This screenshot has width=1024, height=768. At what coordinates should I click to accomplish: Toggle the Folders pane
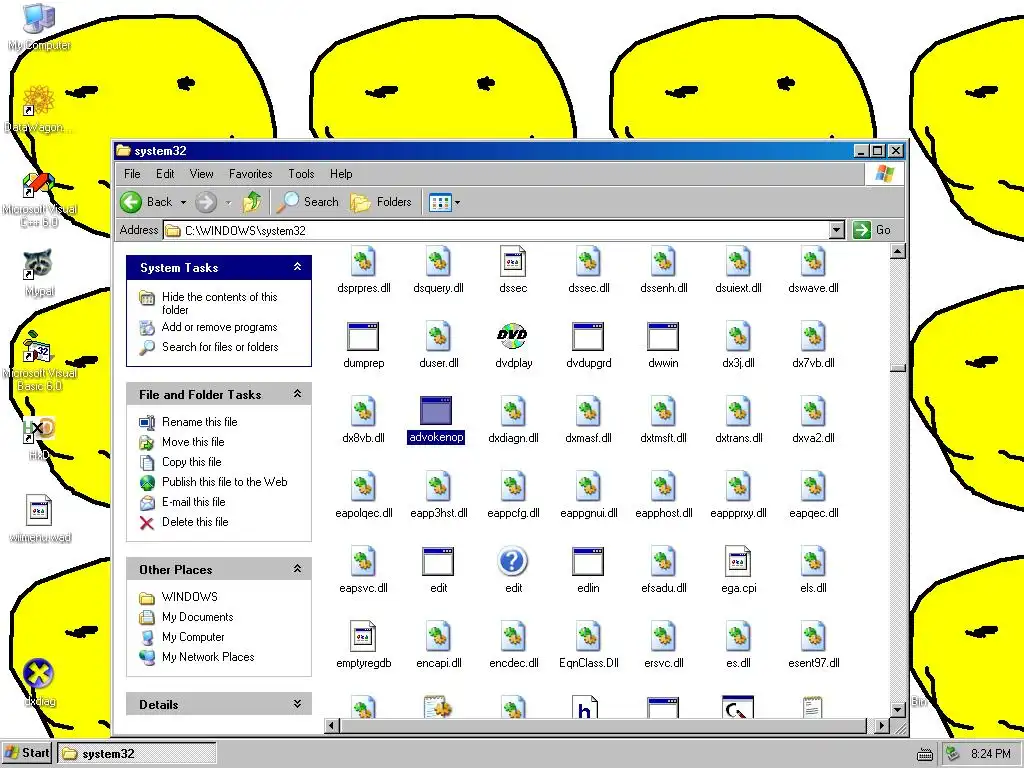381,202
